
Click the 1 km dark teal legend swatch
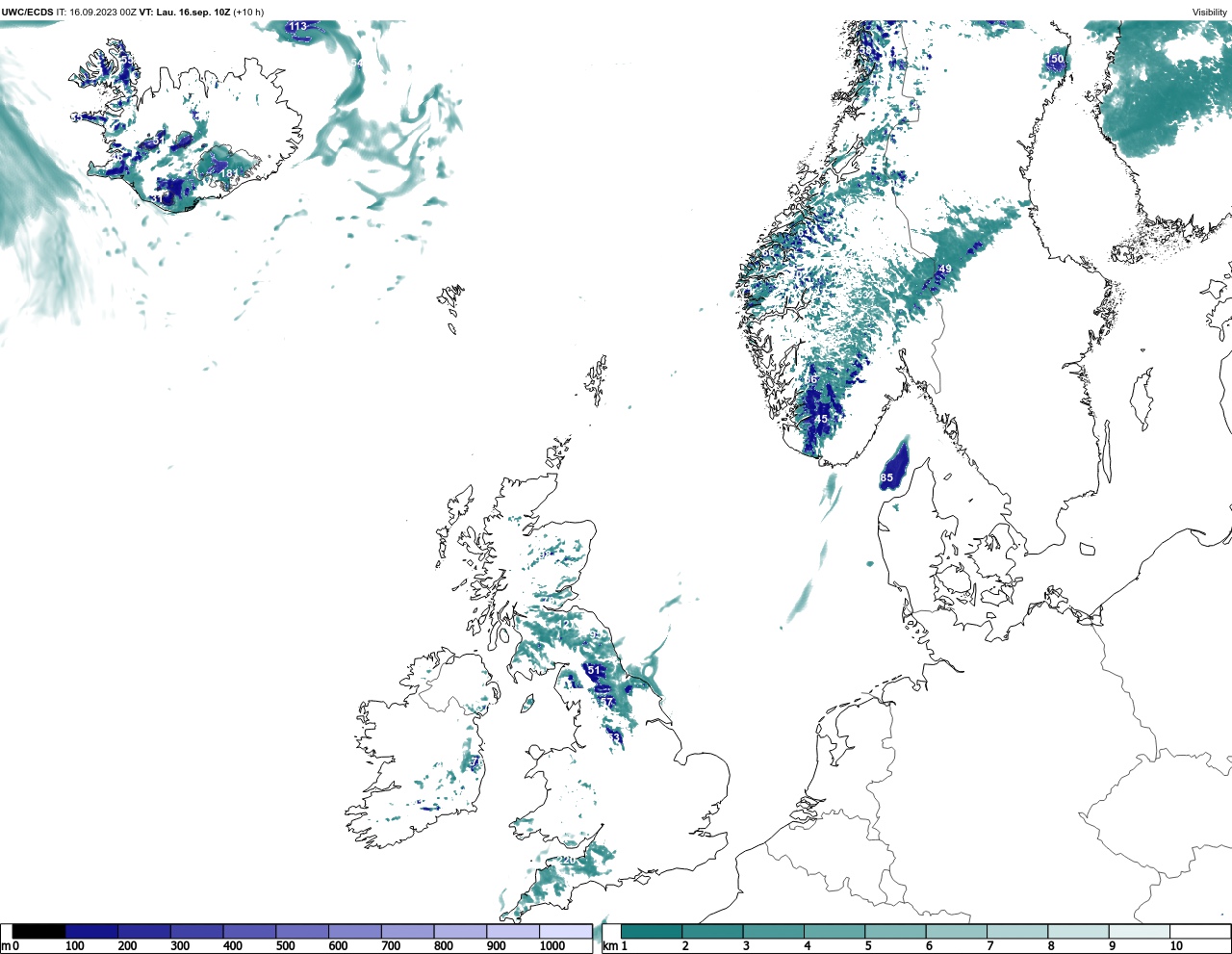[x=652, y=932]
